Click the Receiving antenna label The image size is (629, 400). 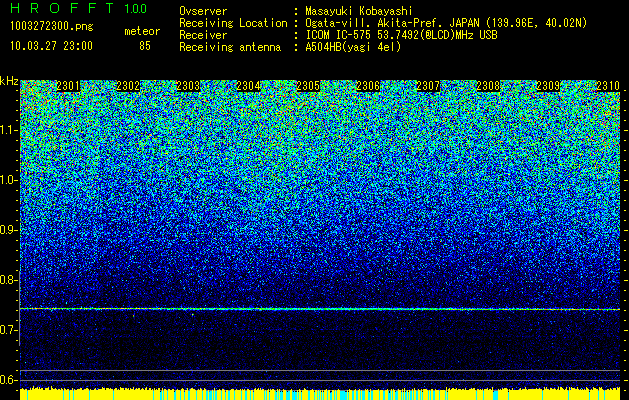230,47
